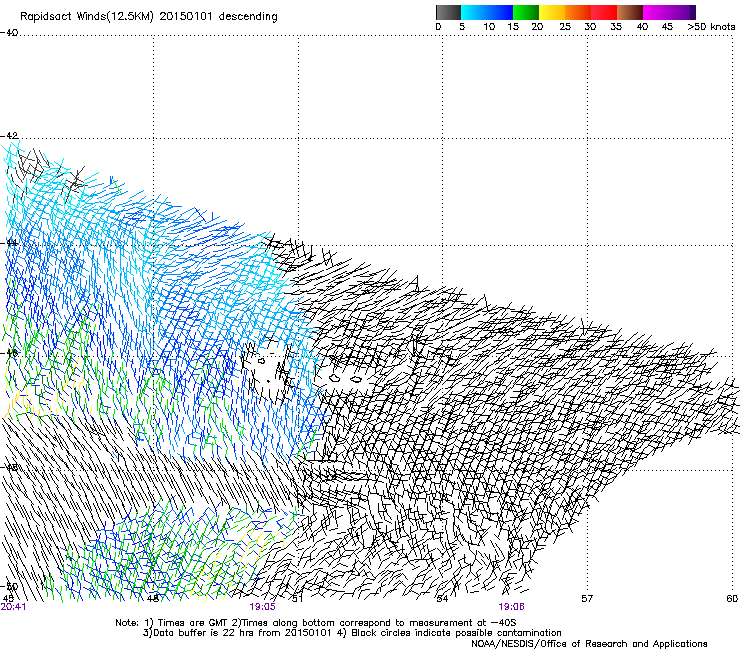The height and width of the screenshot is (650, 740).
Task: Choose the green 15–20 knots legend segment
Action: pyautogui.click(x=526, y=12)
